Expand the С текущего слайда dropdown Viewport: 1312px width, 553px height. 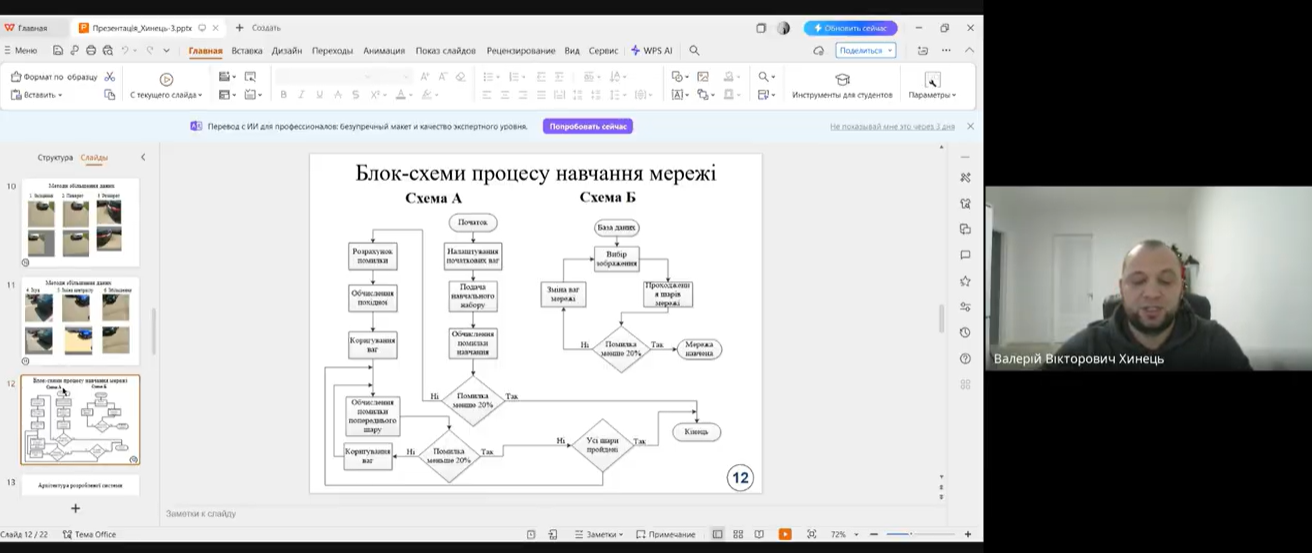166,95
